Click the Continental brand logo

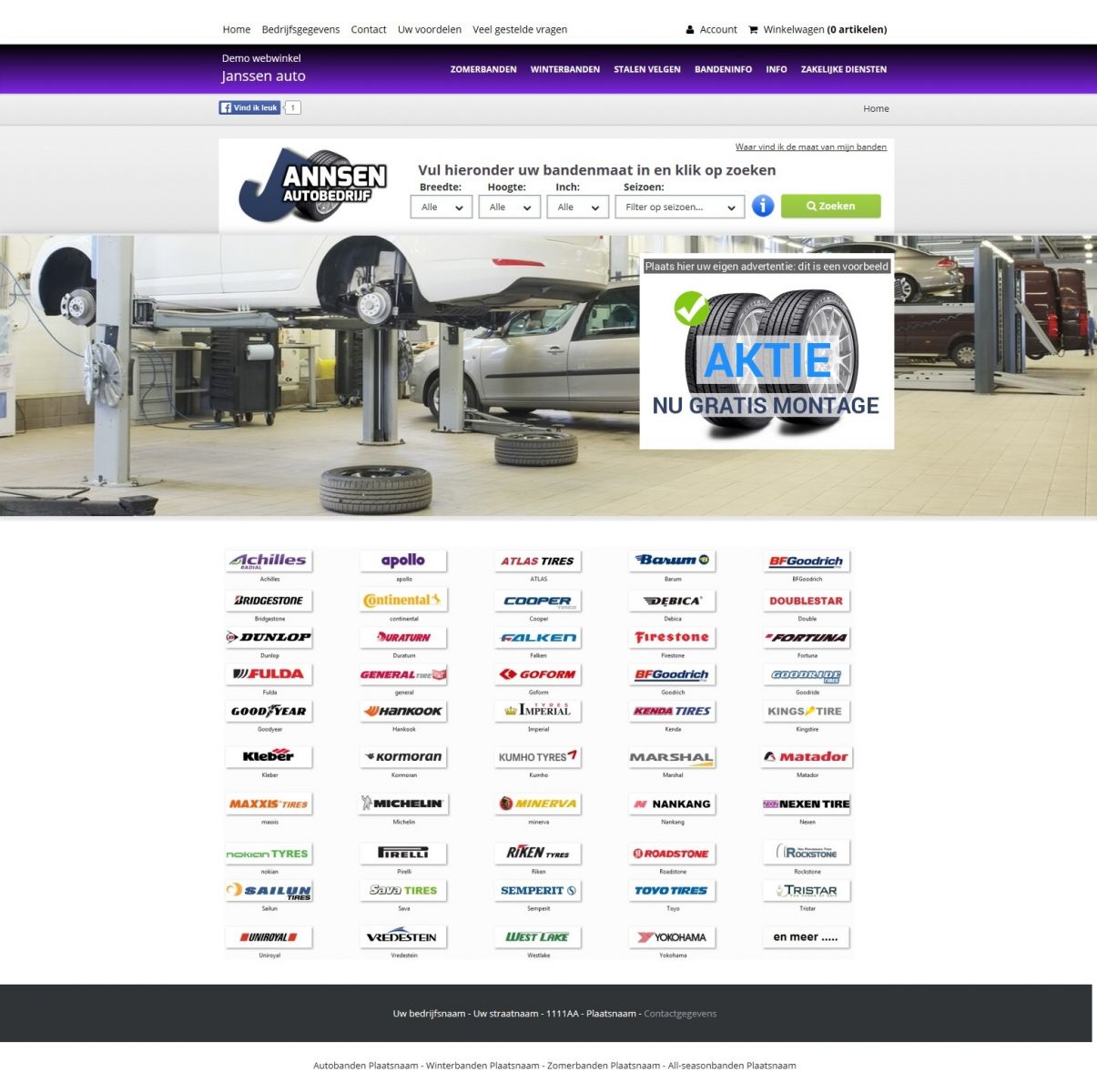coord(403,601)
